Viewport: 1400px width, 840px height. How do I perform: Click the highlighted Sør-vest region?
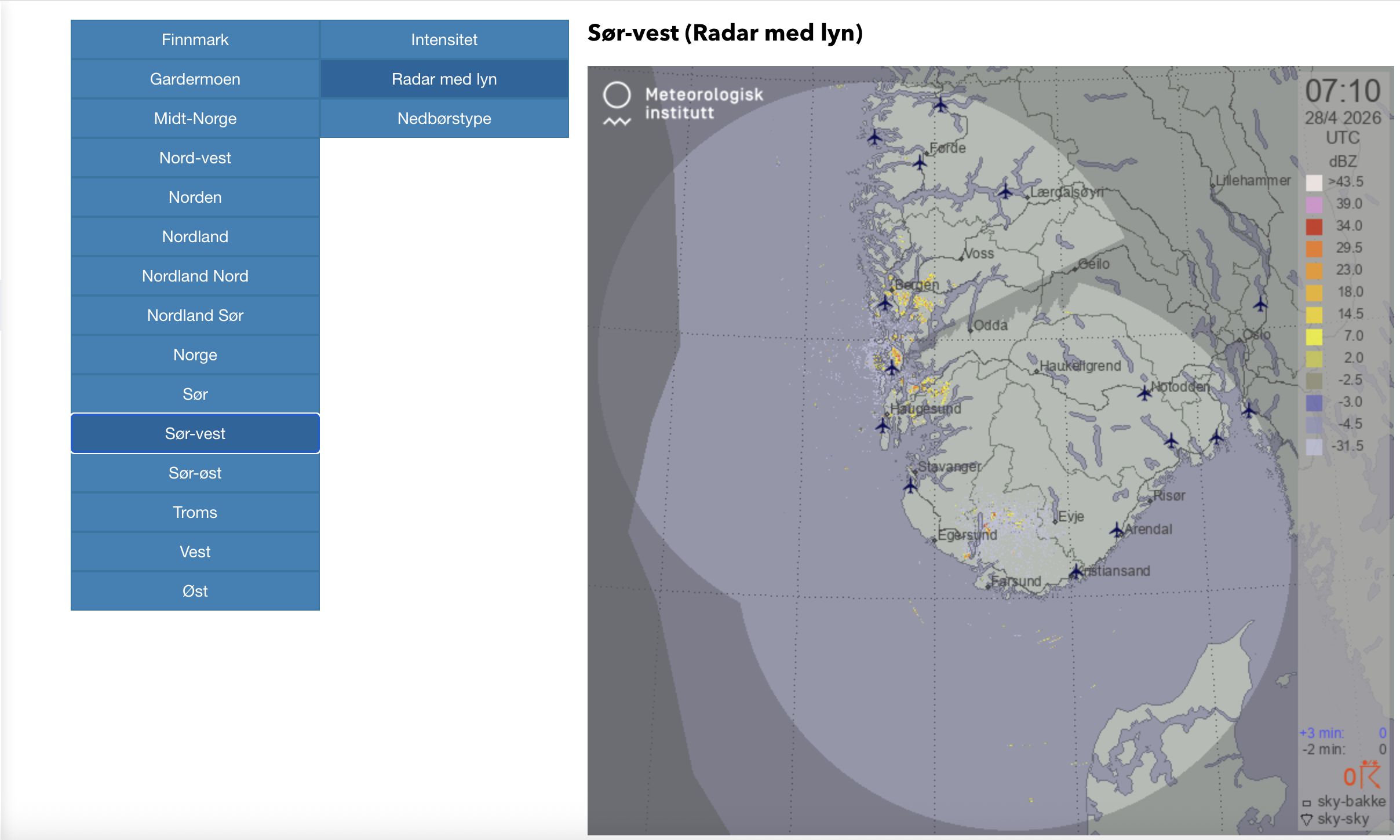coord(195,433)
